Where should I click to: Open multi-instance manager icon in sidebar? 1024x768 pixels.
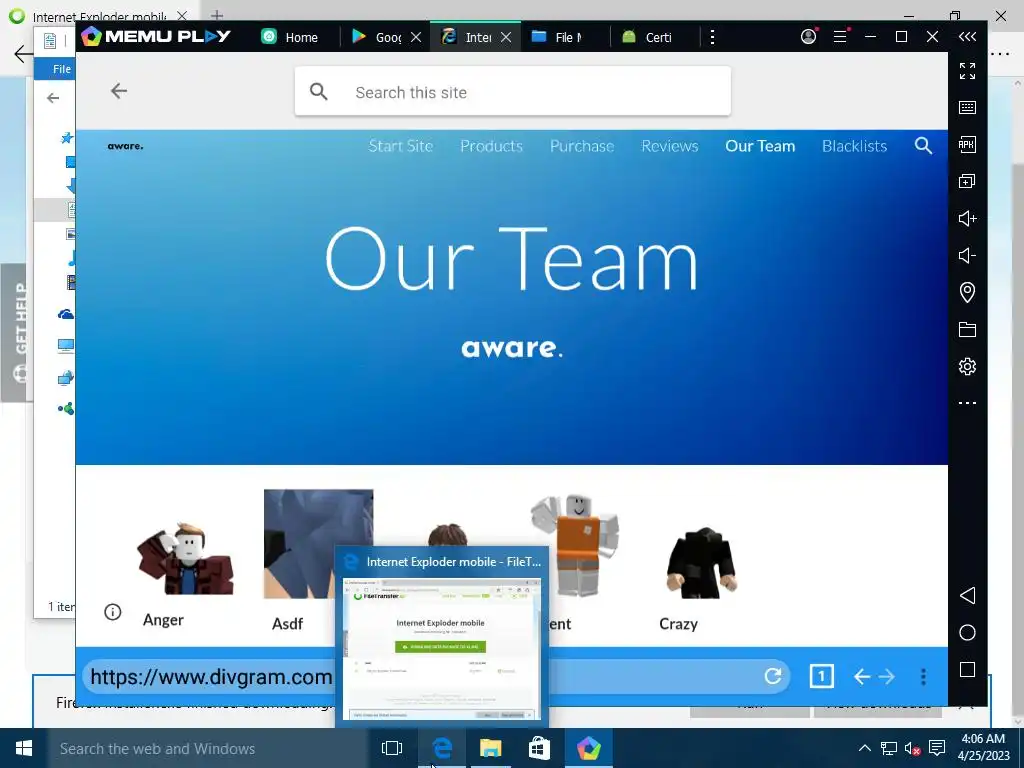(x=967, y=182)
